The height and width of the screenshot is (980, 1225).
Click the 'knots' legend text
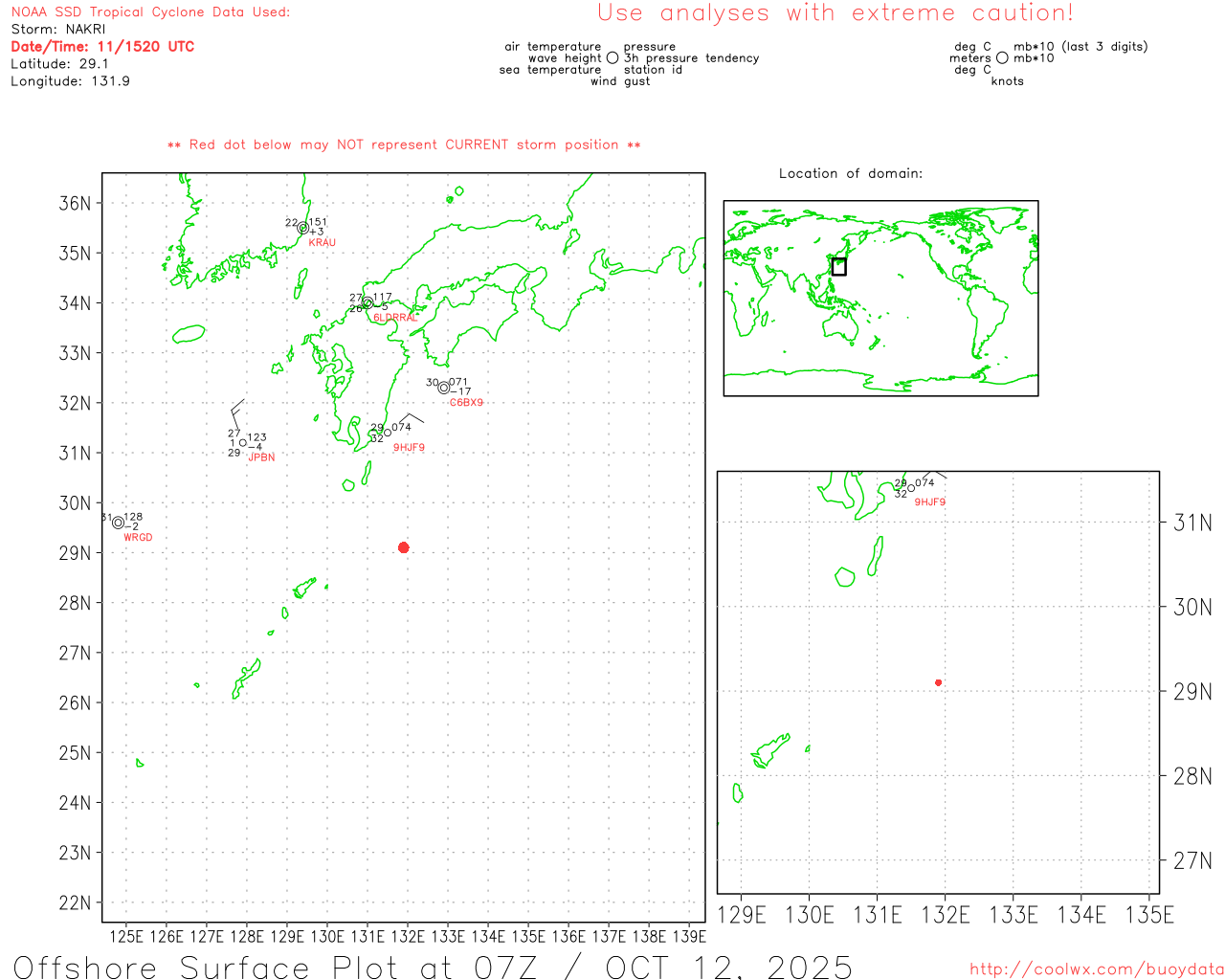1008,81
